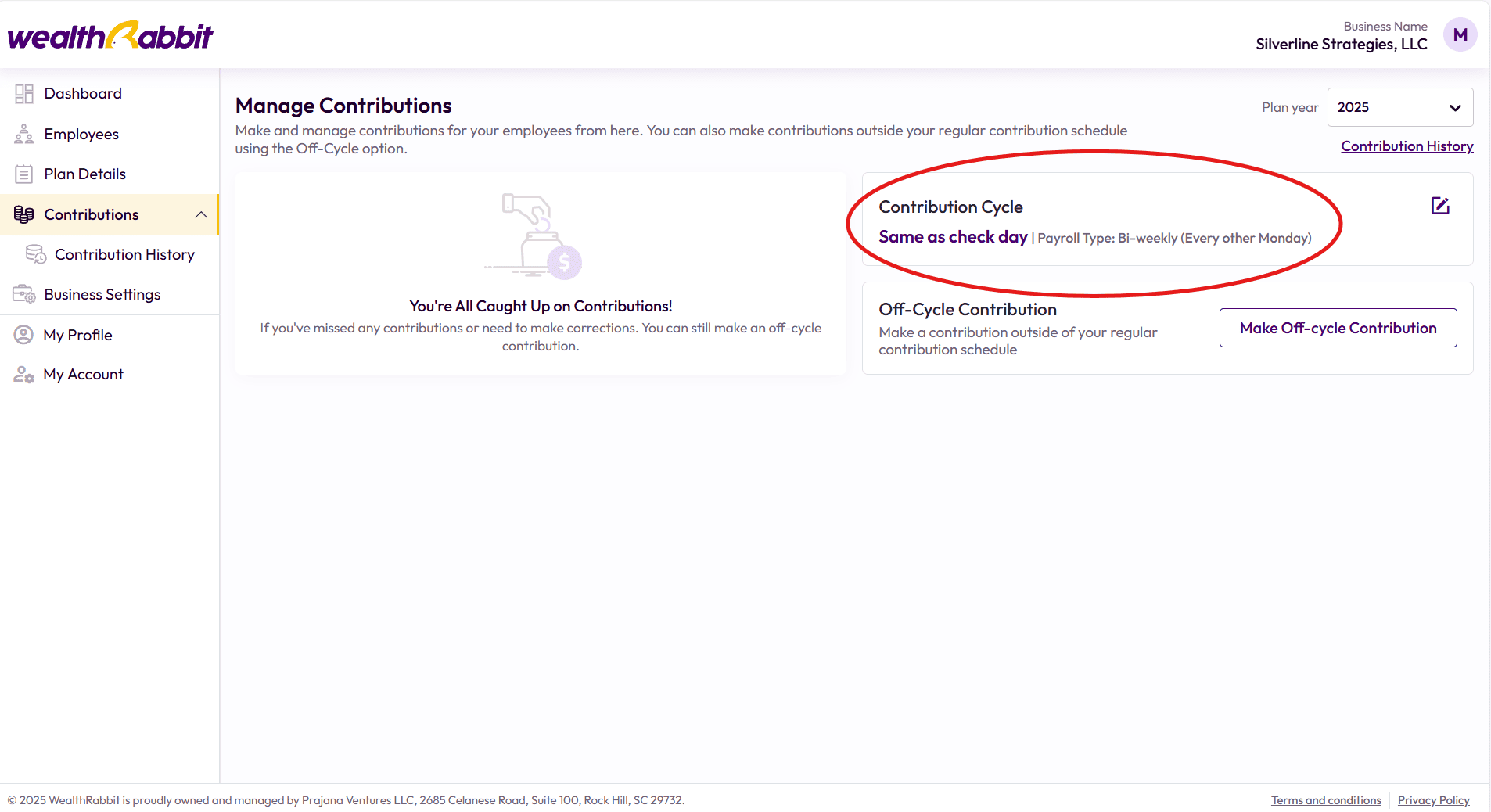This screenshot has width=1491, height=812.
Task: Click the Plan Details document icon
Action: point(24,174)
